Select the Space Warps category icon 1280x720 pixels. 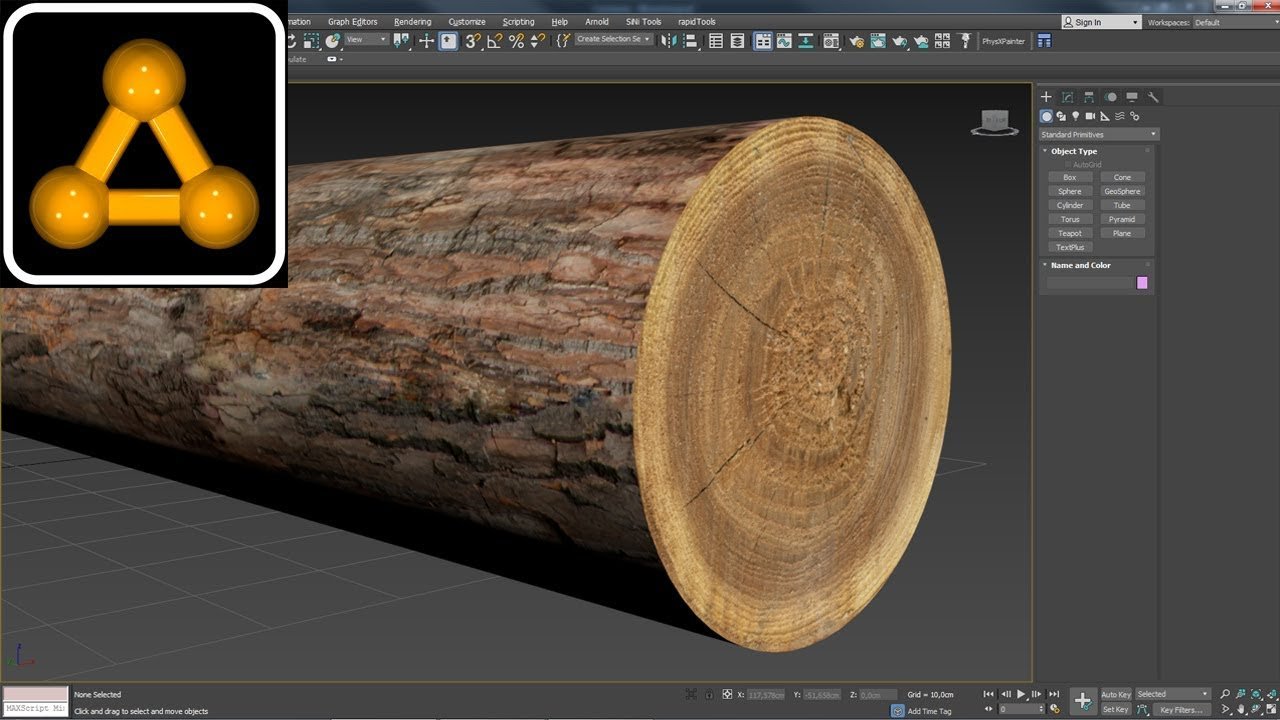tap(1120, 116)
